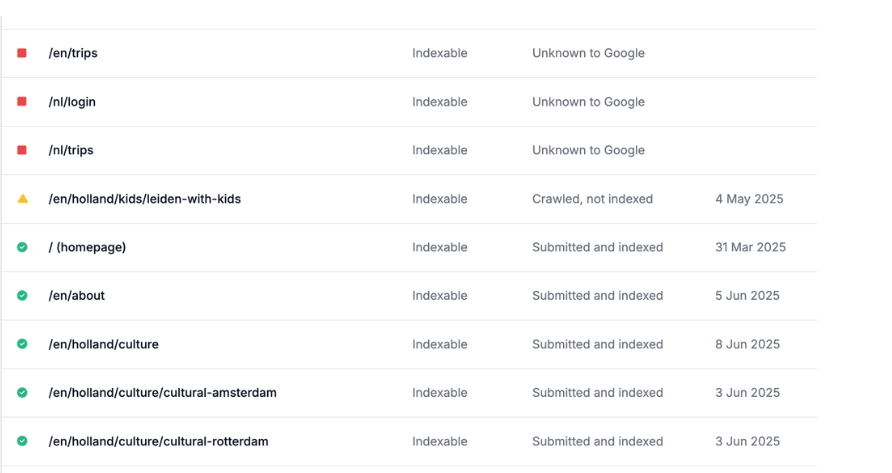Viewport: 892px width, 473px height.
Task: Click green check icon for cultural-amsterdam
Action: point(22,393)
